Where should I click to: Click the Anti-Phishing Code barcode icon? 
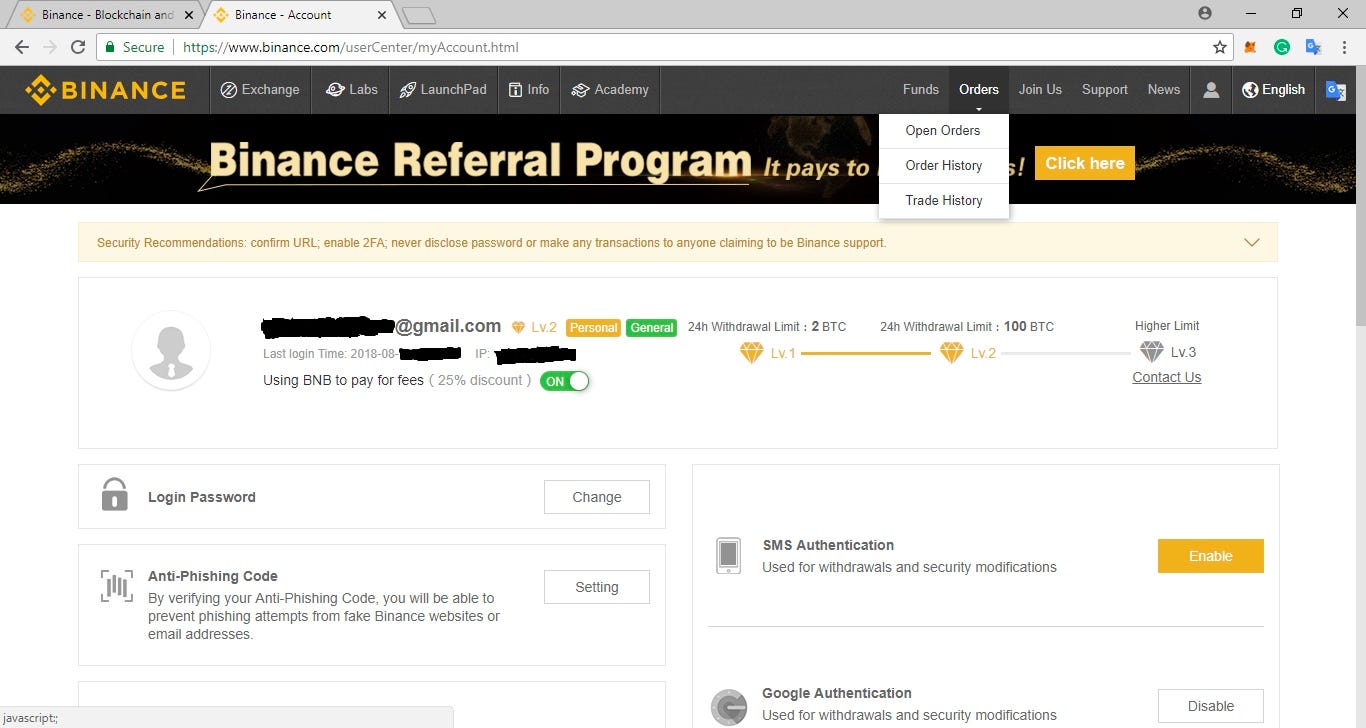pos(116,586)
